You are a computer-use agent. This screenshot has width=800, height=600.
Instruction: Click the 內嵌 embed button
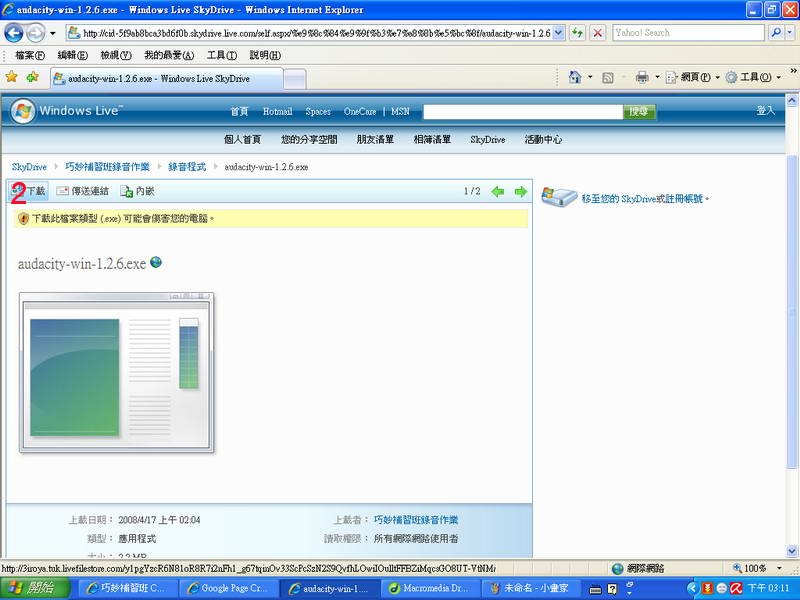[137, 191]
